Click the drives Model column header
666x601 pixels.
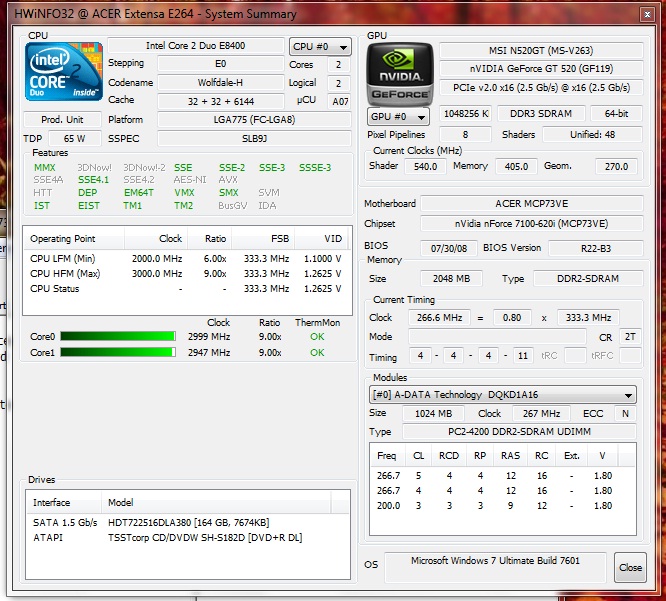[x=217, y=502]
